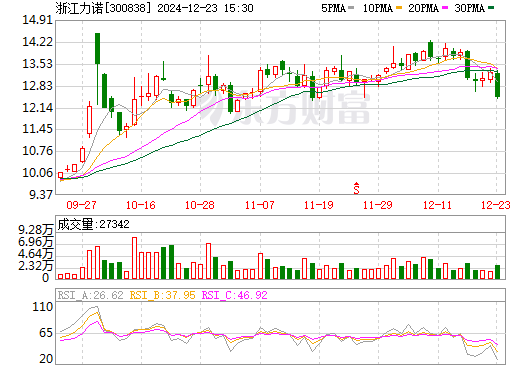This screenshot has width=520, height=365.
Task: Click the RSI_B:37.95 indicator label
Action: click(162, 295)
